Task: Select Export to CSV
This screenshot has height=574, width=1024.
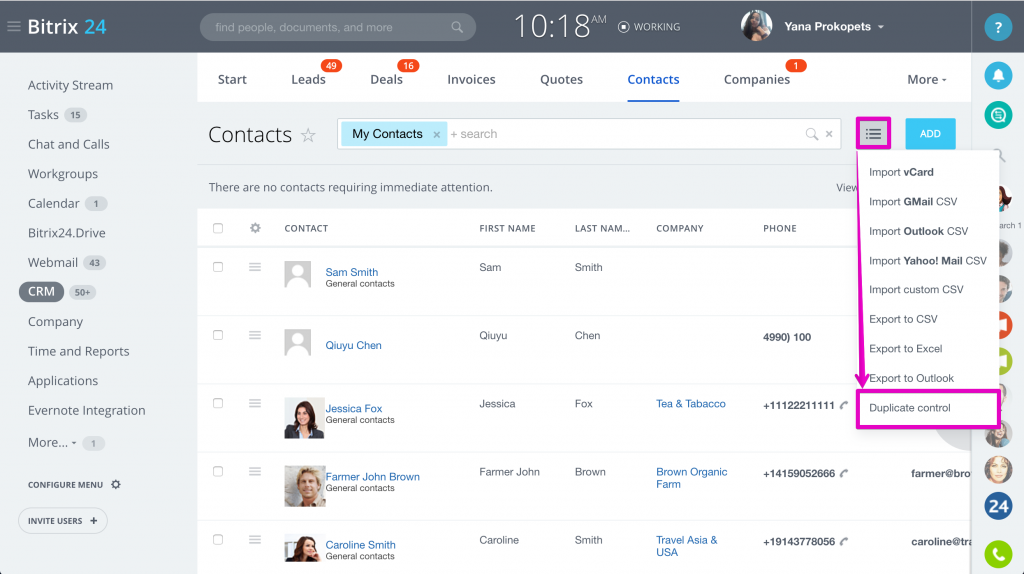Action: tap(903, 319)
